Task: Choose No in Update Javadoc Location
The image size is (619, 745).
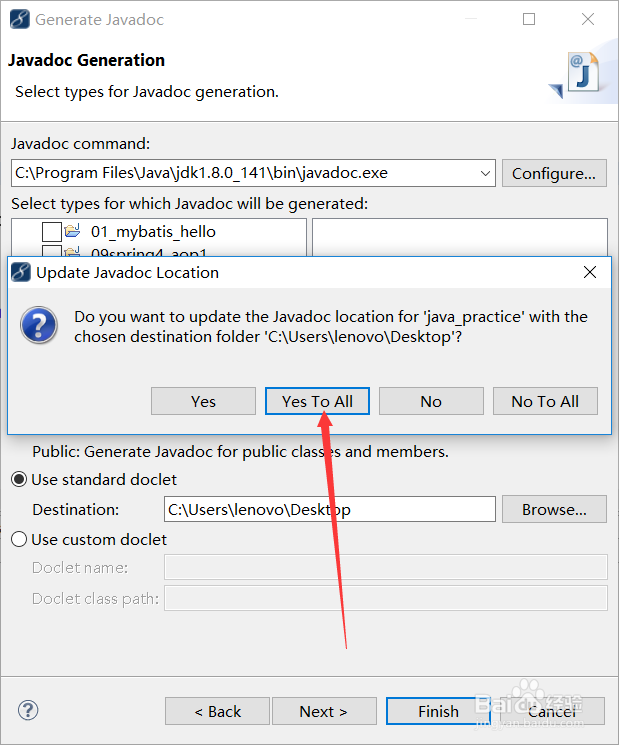Action: [431, 401]
